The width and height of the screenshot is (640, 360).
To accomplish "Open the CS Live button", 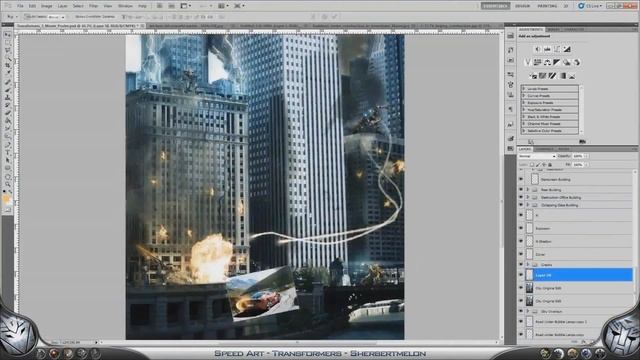I will pyautogui.click(x=590, y=6).
